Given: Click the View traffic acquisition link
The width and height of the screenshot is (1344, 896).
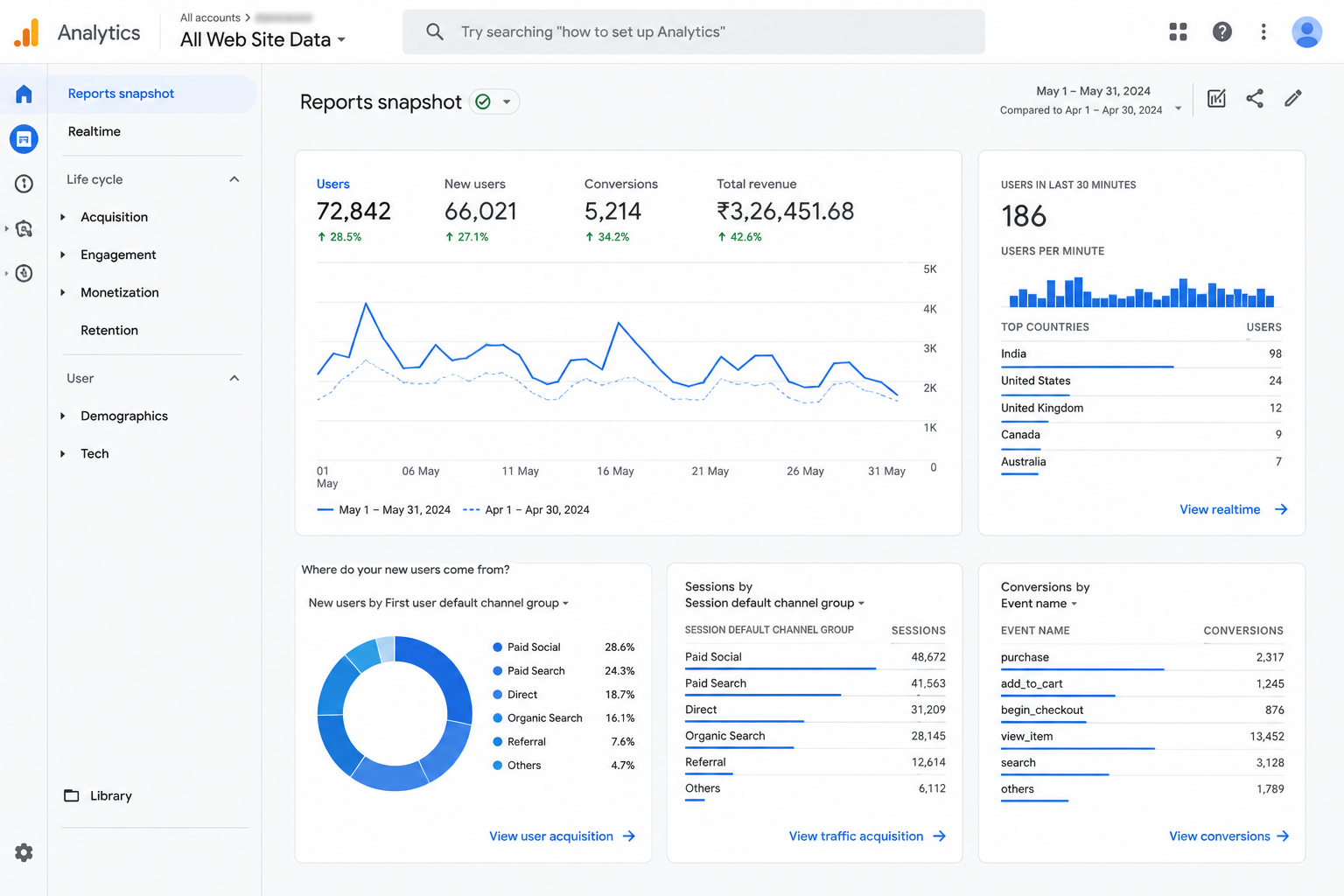Looking at the screenshot, I should pyautogui.click(x=856, y=836).
